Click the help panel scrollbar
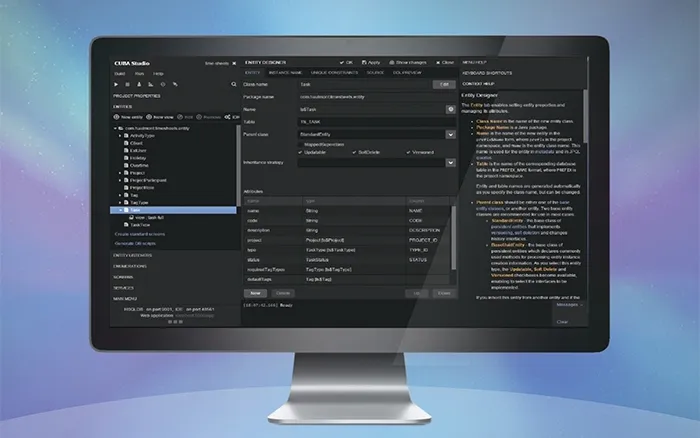Viewport: 700px width, 438px height. click(x=585, y=117)
